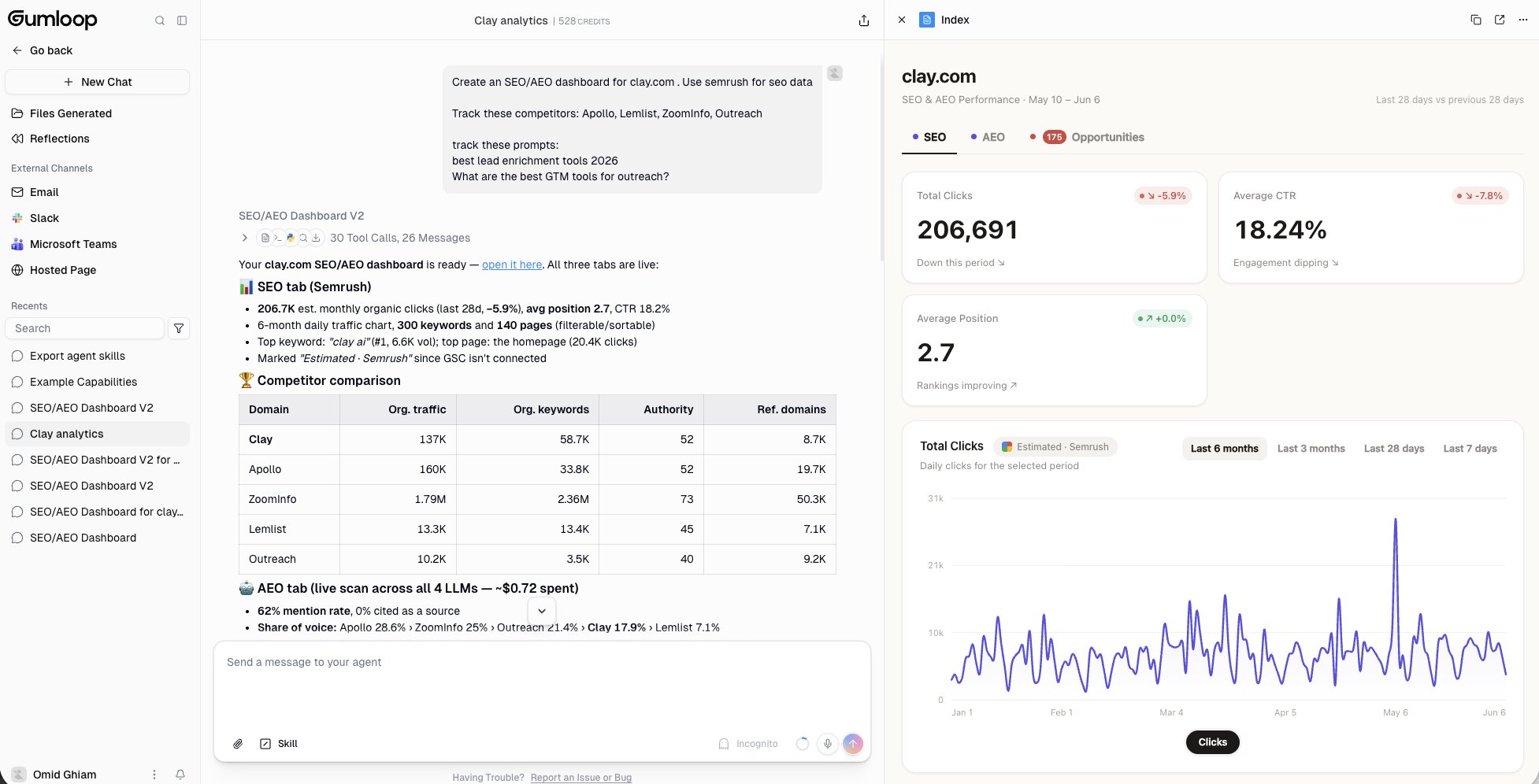Switch to the AEO tab

point(988,137)
